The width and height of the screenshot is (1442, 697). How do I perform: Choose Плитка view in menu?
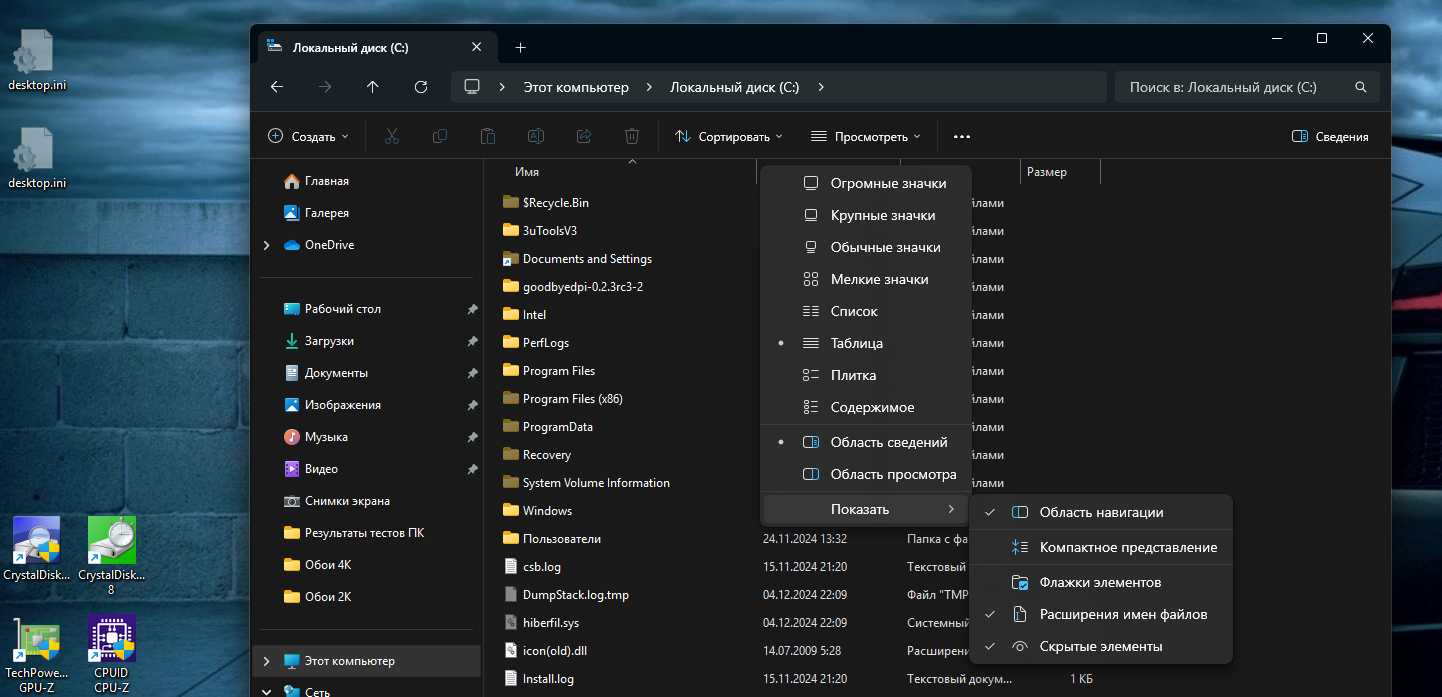coord(853,375)
